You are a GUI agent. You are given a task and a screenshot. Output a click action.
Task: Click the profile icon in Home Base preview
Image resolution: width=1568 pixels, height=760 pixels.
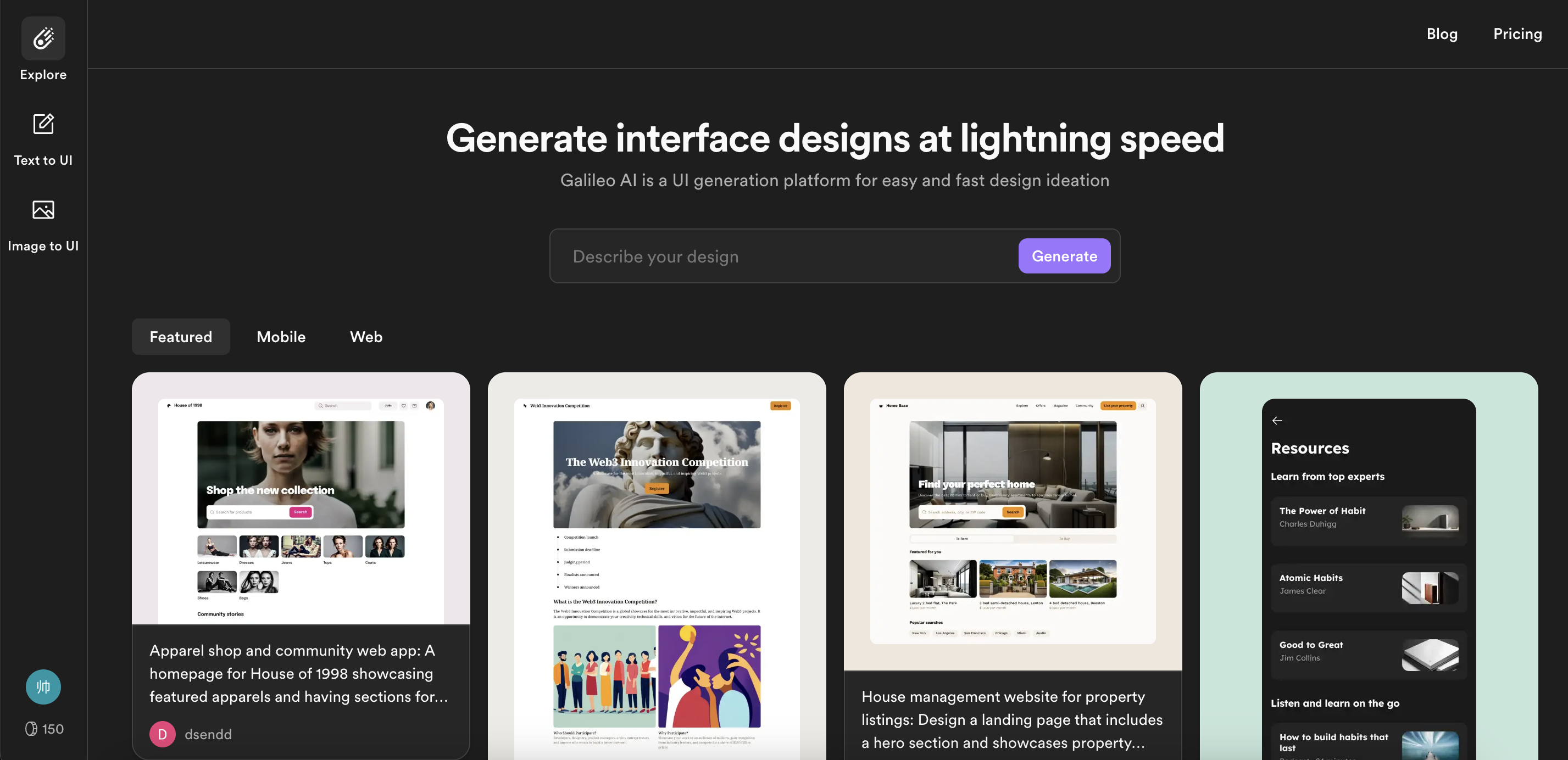point(1143,406)
